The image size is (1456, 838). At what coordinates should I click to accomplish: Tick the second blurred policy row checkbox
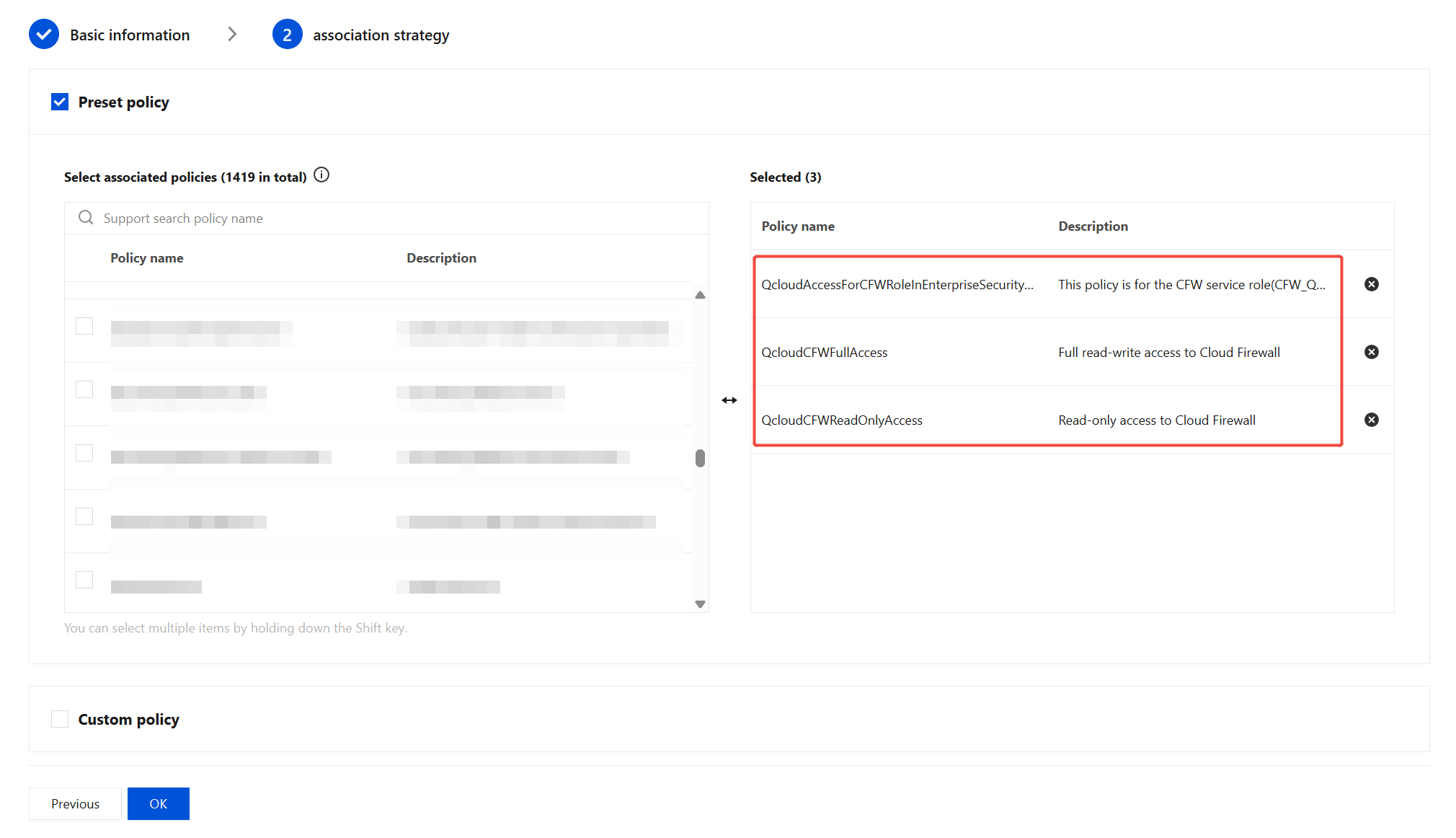point(84,389)
